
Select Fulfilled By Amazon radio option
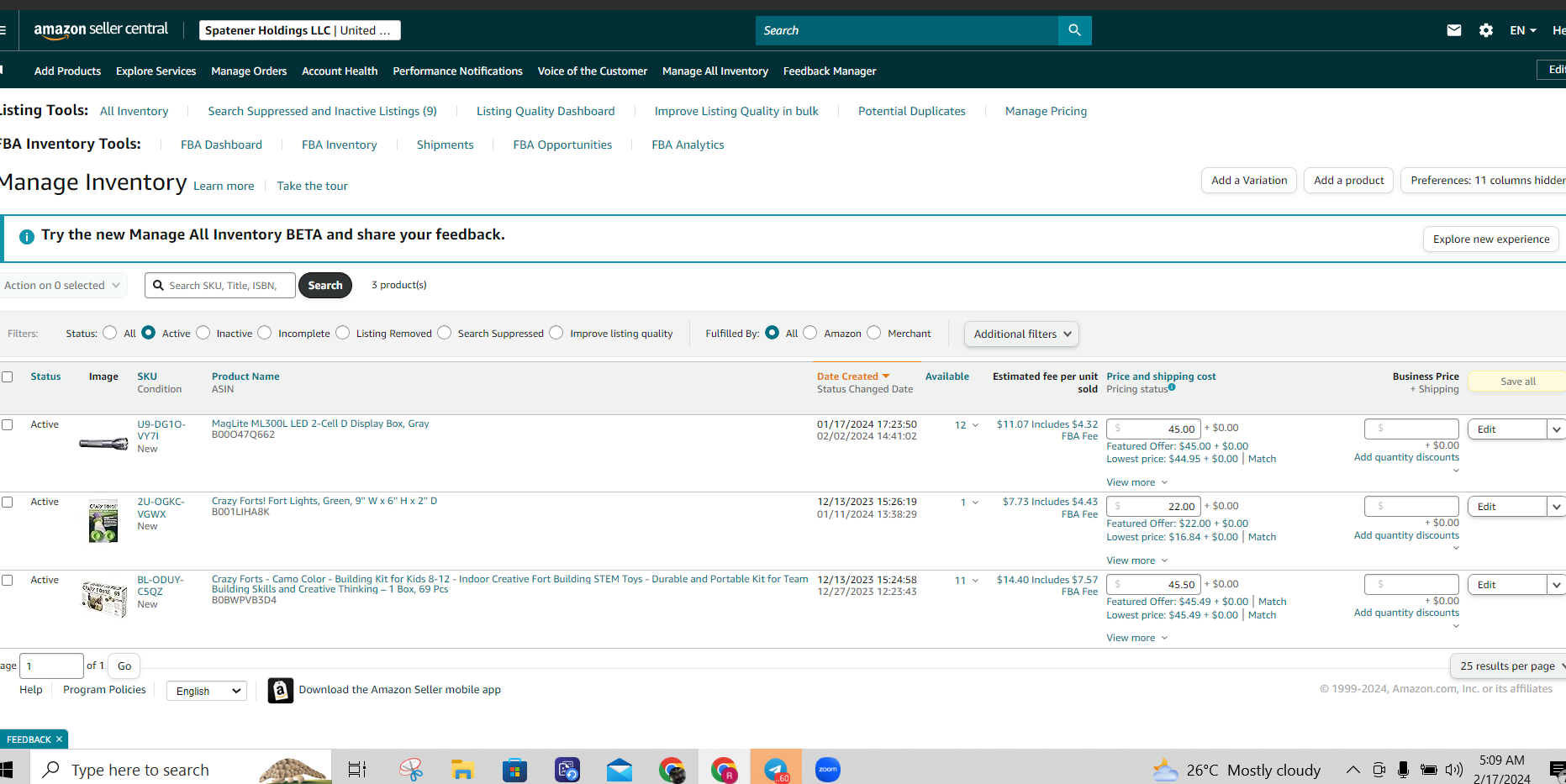click(x=810, y=333)
